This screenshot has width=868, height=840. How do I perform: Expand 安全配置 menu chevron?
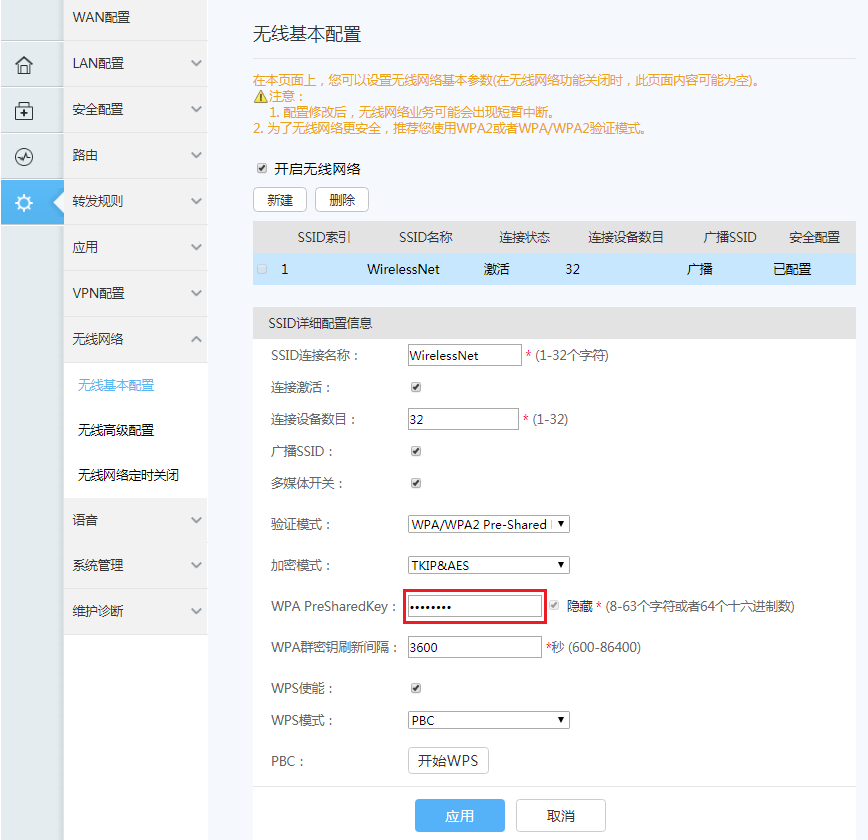[196, 109]
